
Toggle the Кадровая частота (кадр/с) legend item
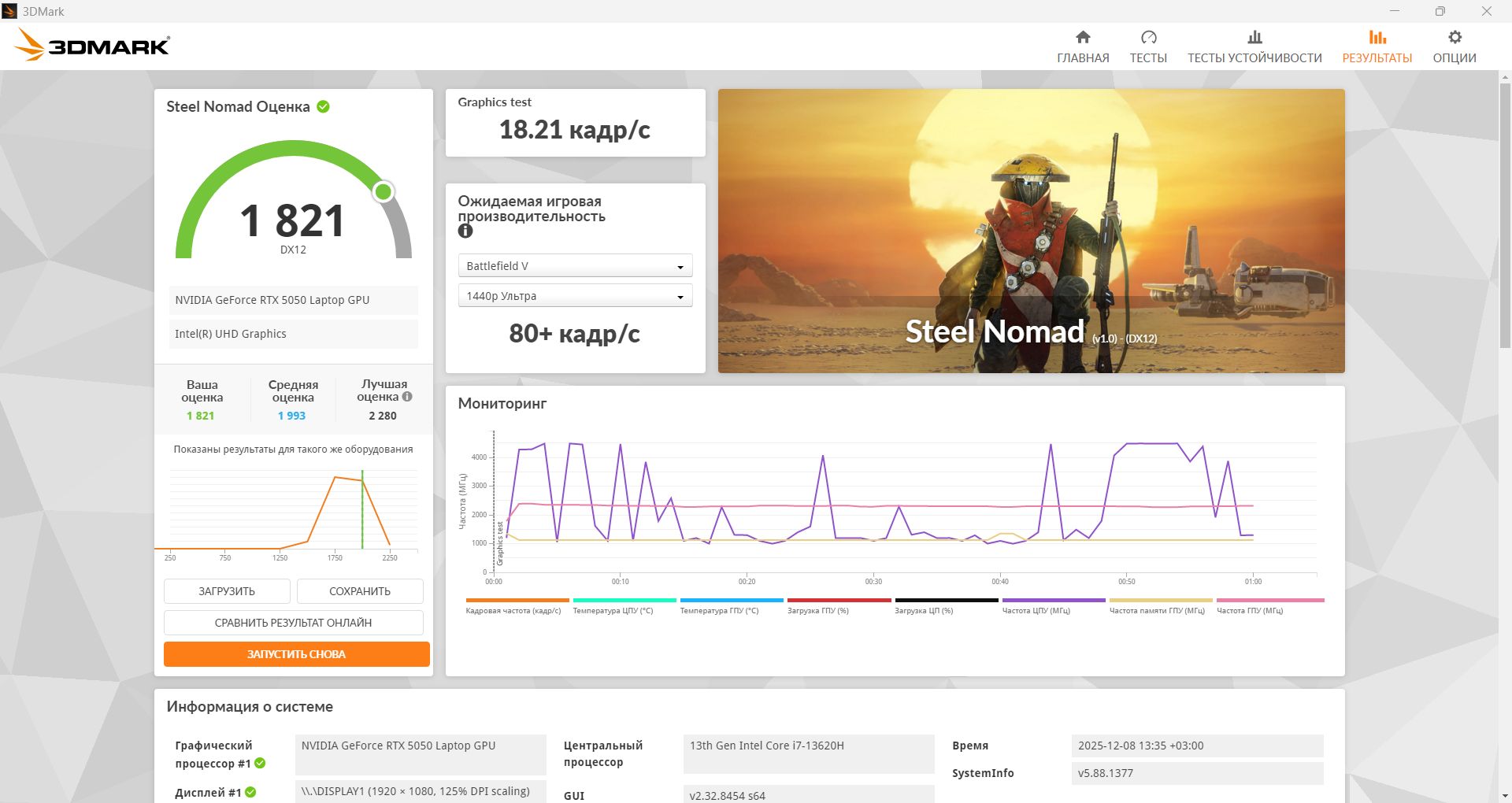[517, 607]
